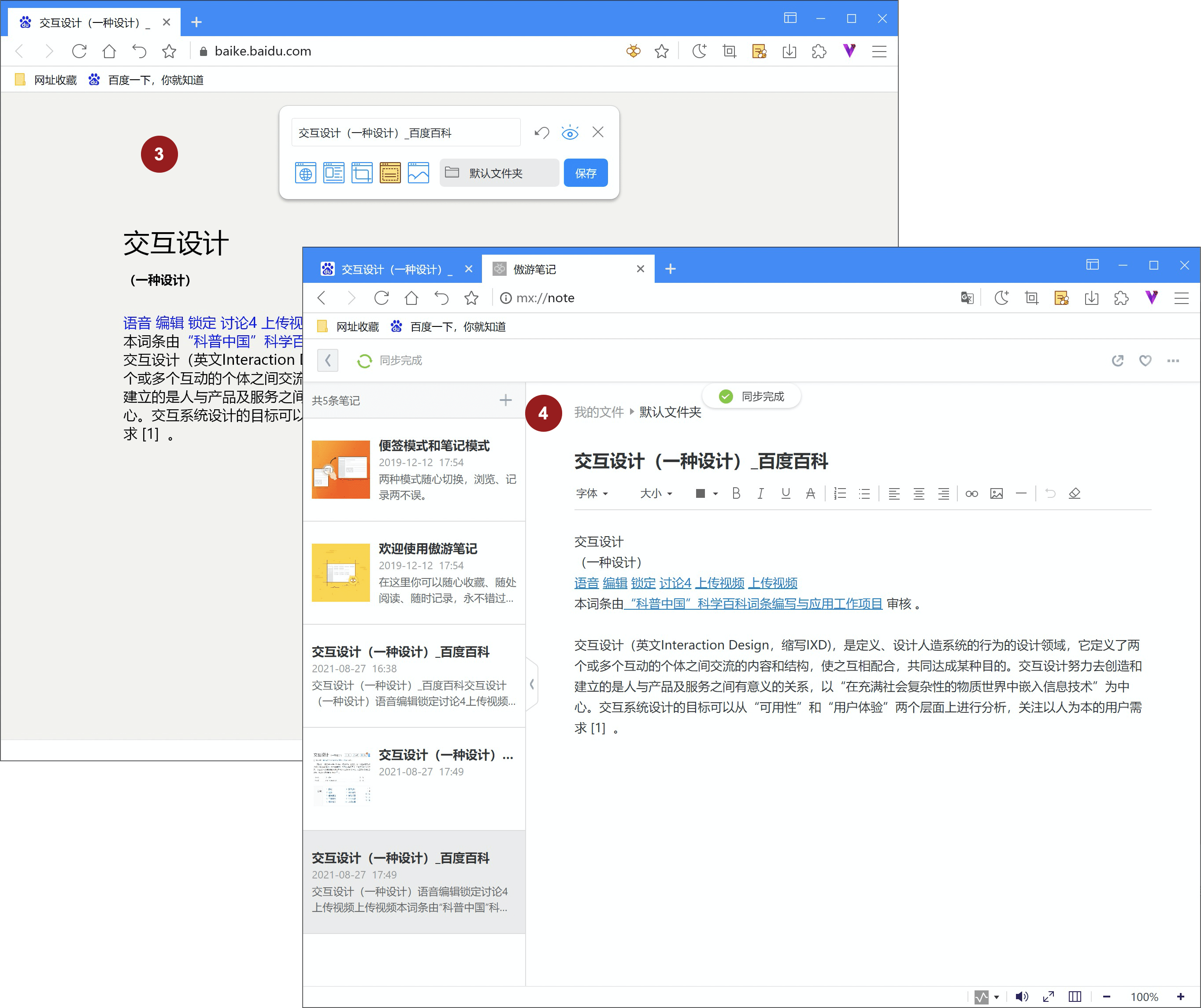The height and width of the screenshot is (1008, 1201).
Task: Open the 默认文件夹 folder selector in popup
Action: pos(499,173)
